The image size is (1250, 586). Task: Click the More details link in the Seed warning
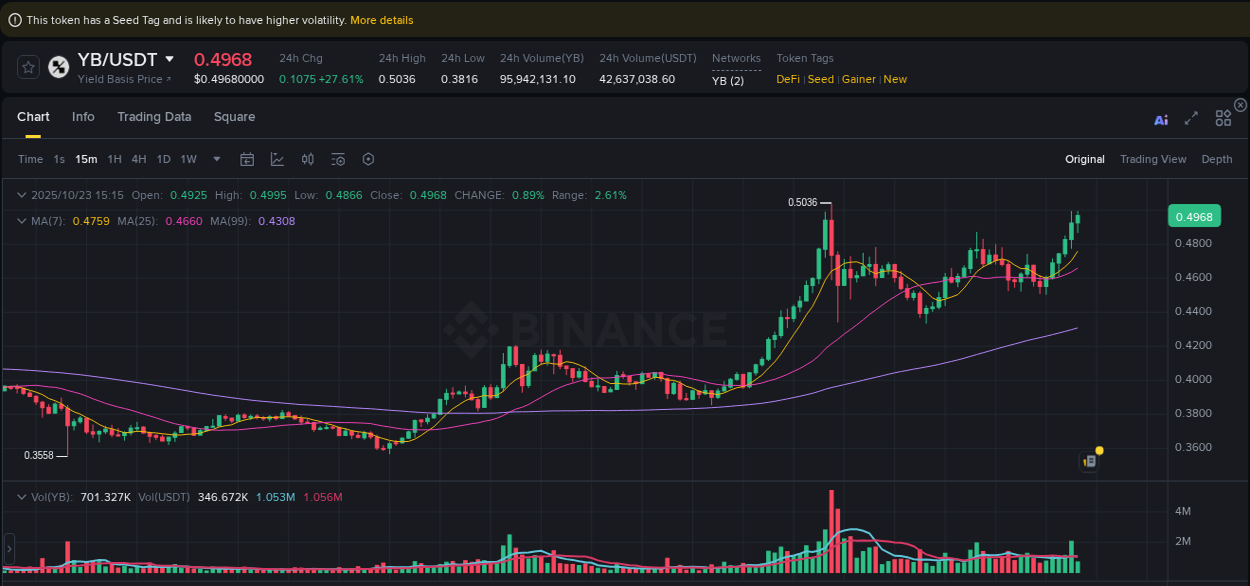click(x=381, y=19)
